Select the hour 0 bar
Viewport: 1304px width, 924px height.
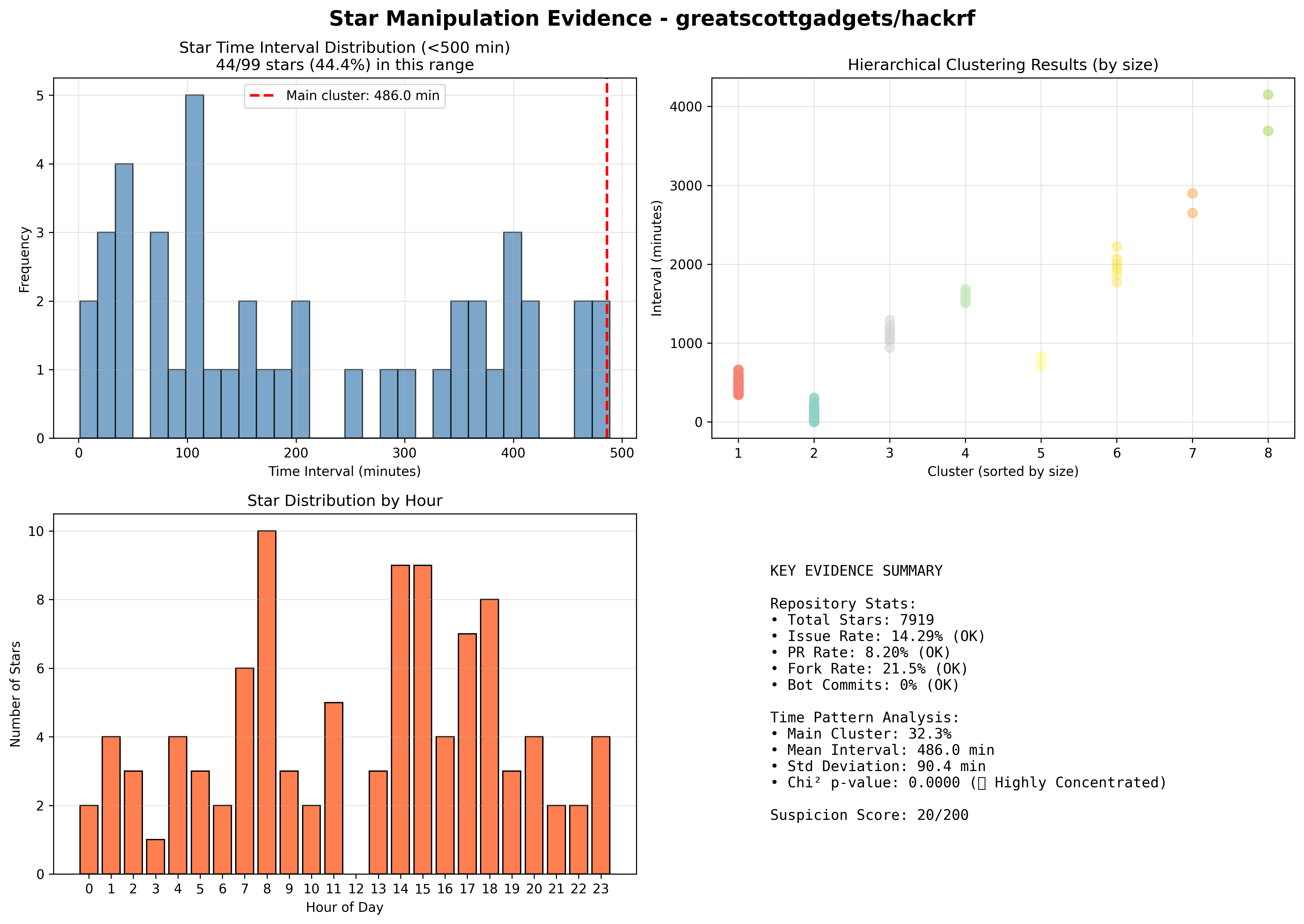tap(89, 839)
